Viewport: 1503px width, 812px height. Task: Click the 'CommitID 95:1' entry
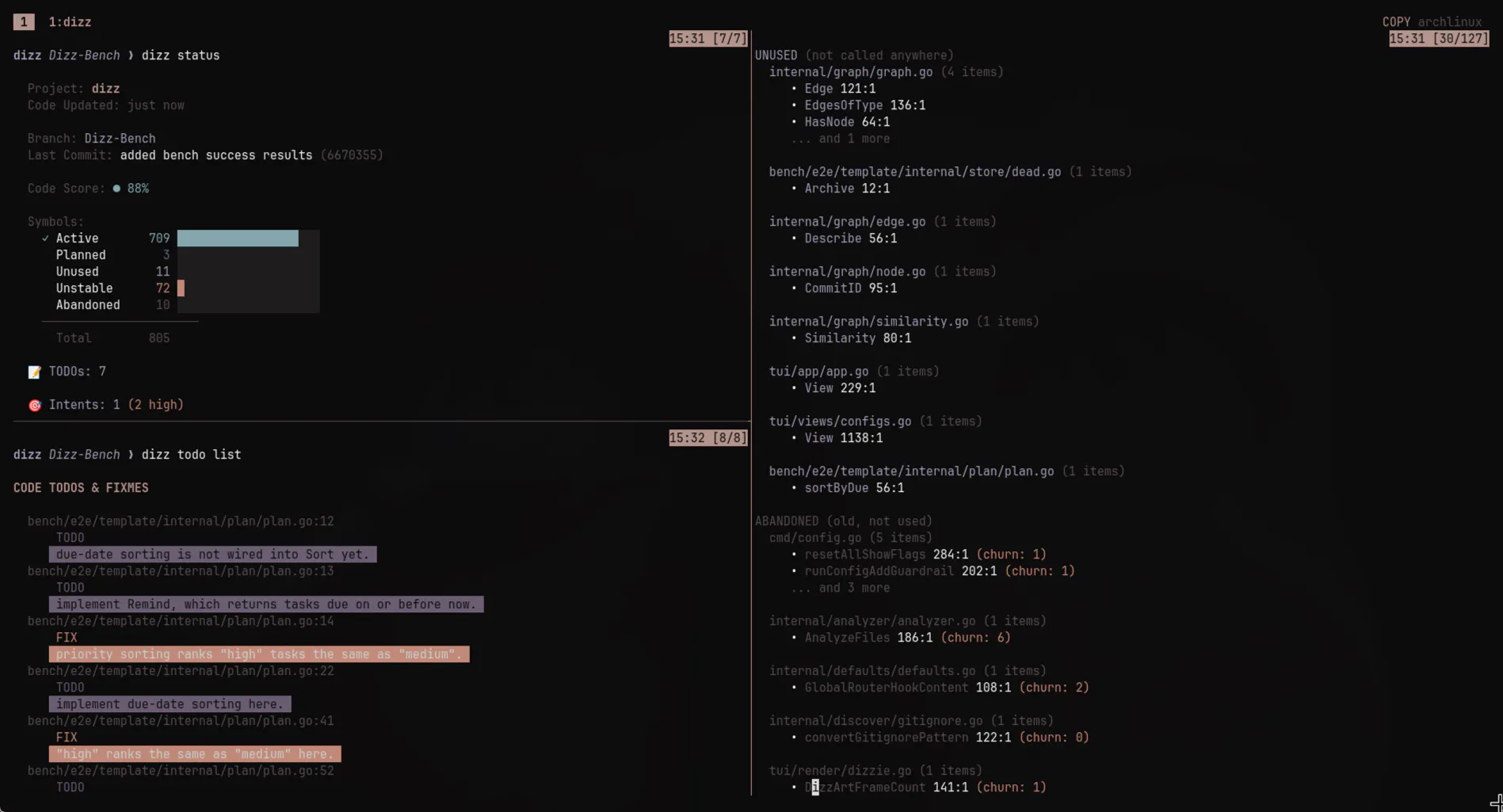click(x=850, y=288)
